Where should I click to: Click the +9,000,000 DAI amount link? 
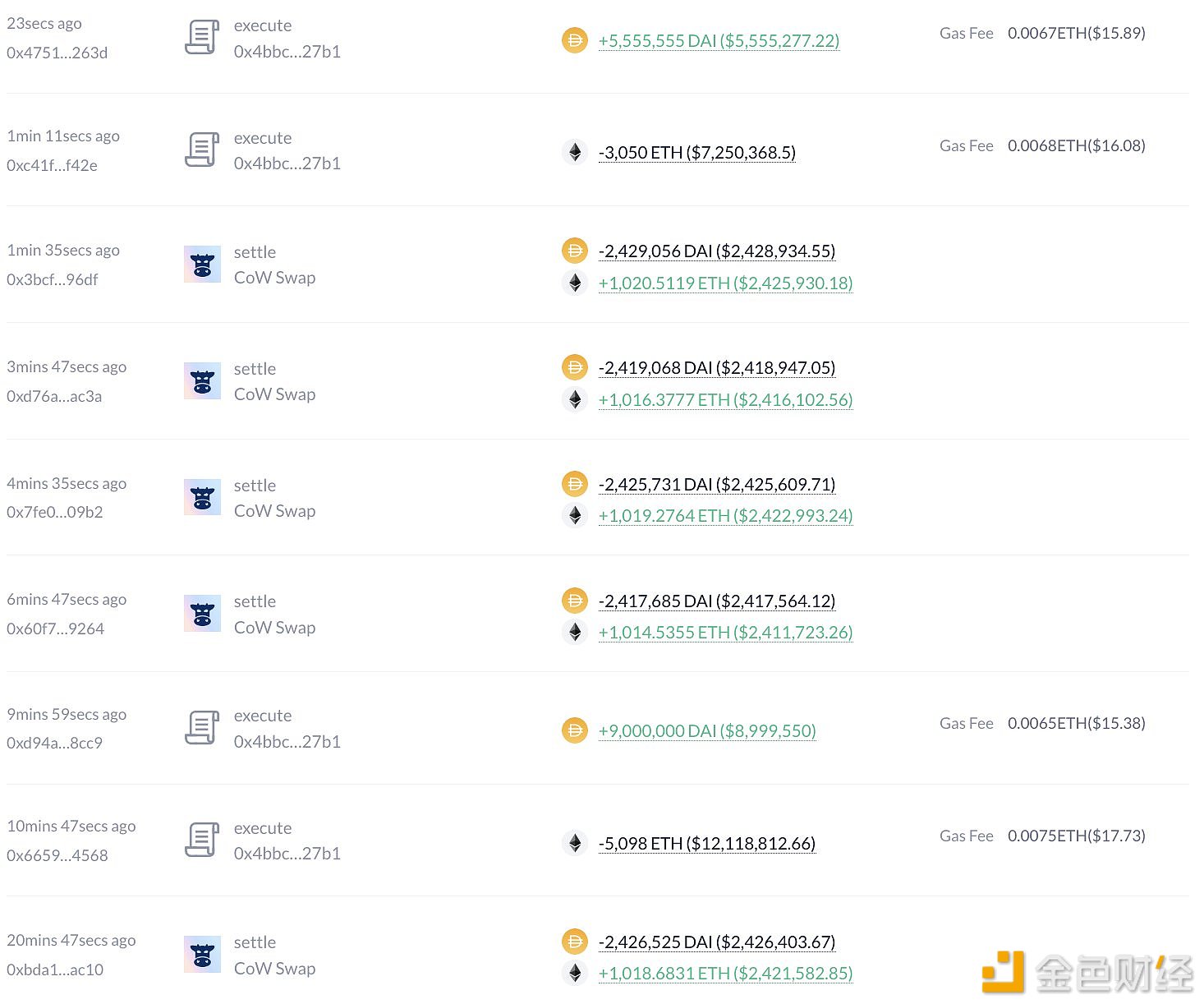click(706, 730)
